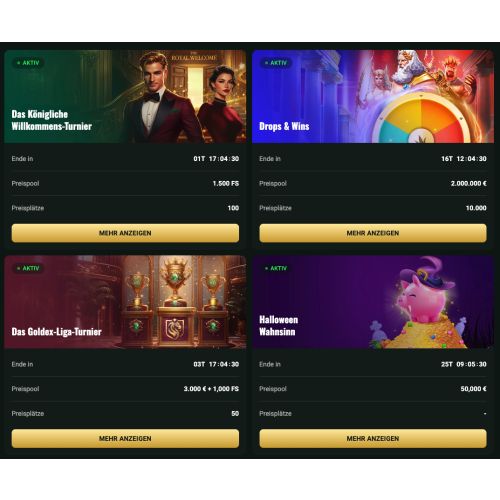500x500 pixels.
Task: Click Mehr Anzeigen under Halloween Wahnsinn
Action: (x=373, y=438)
